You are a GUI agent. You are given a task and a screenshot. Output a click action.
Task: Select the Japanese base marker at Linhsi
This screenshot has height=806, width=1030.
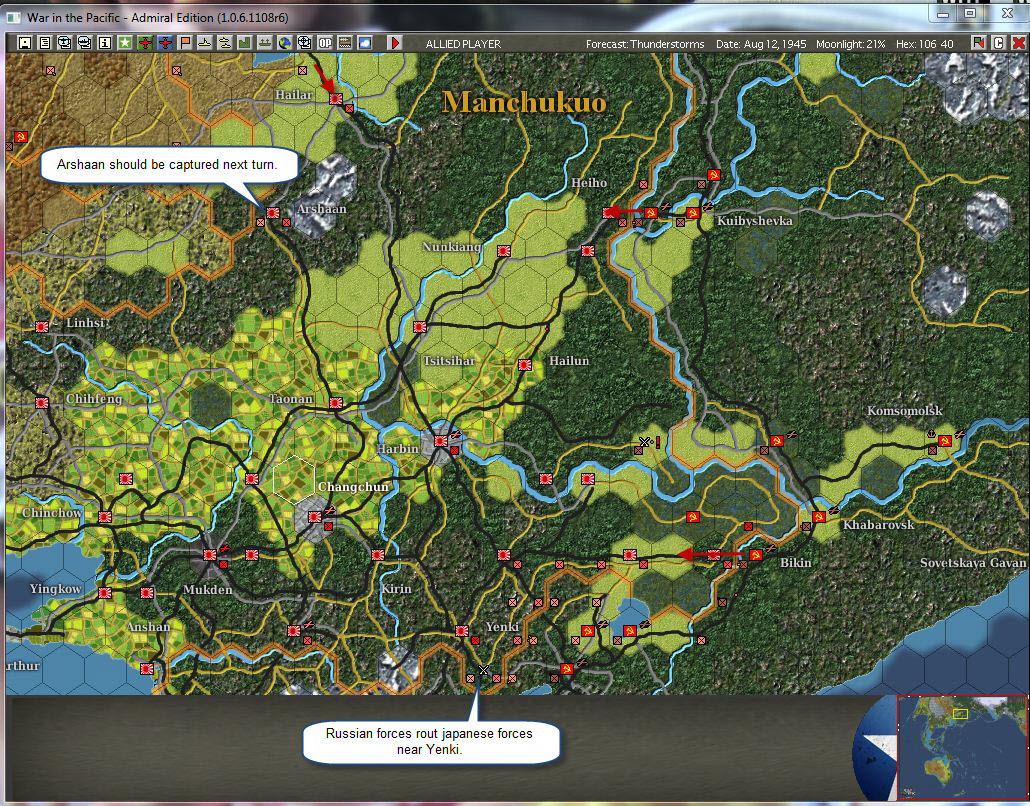[x=41, y=326]
